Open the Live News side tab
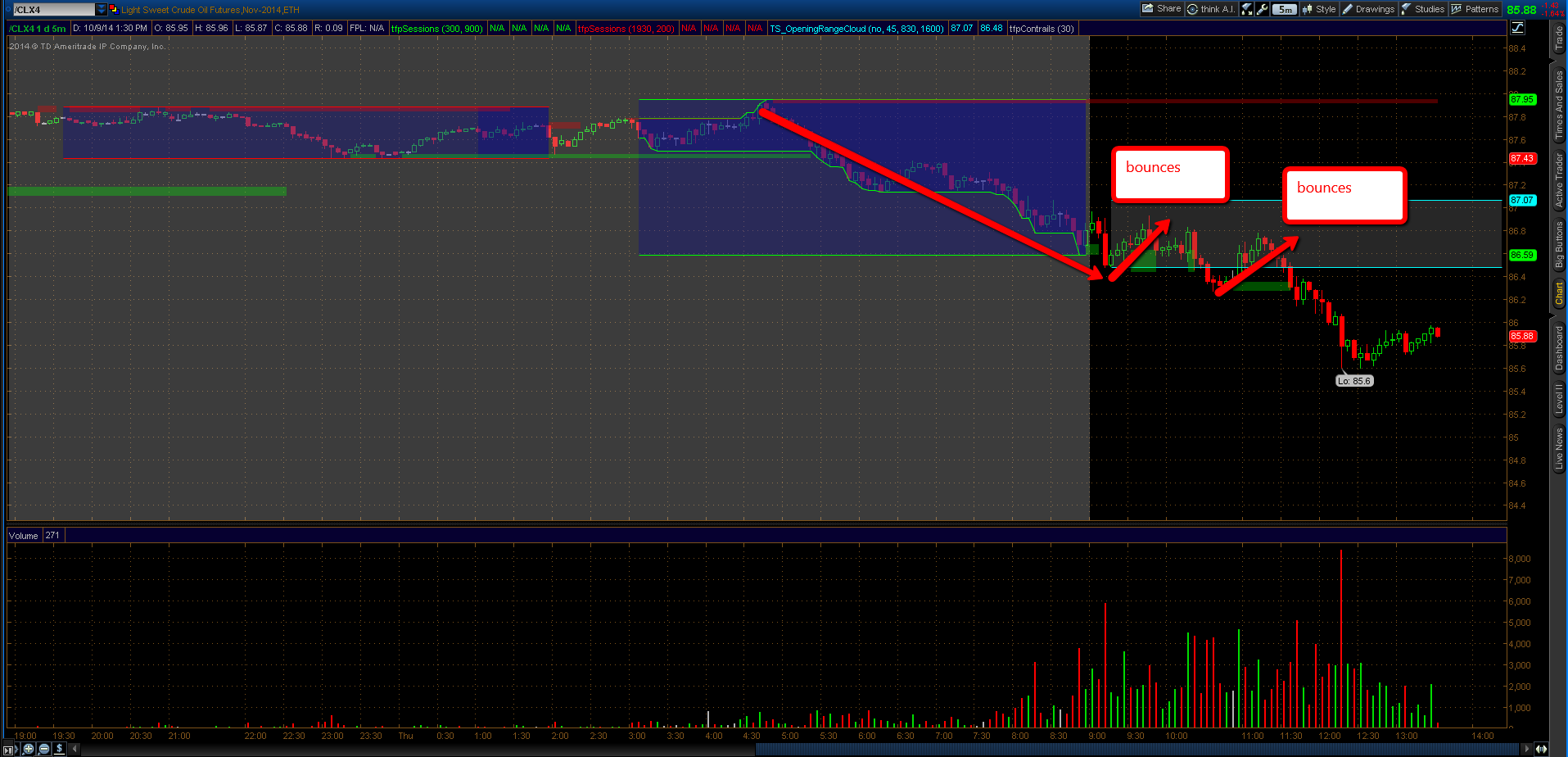The height and width of the screenshot is (757, 1568). click(1559, 449)
